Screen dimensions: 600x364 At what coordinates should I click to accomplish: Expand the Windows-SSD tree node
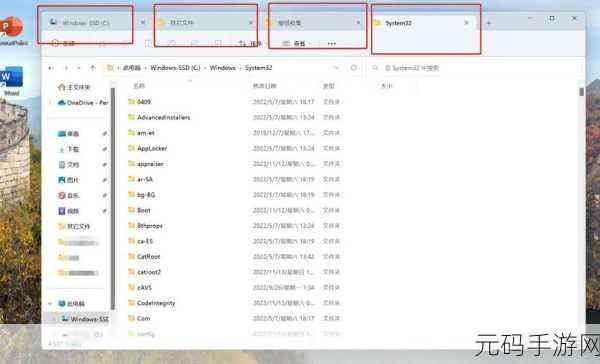[x=54, y=319]
